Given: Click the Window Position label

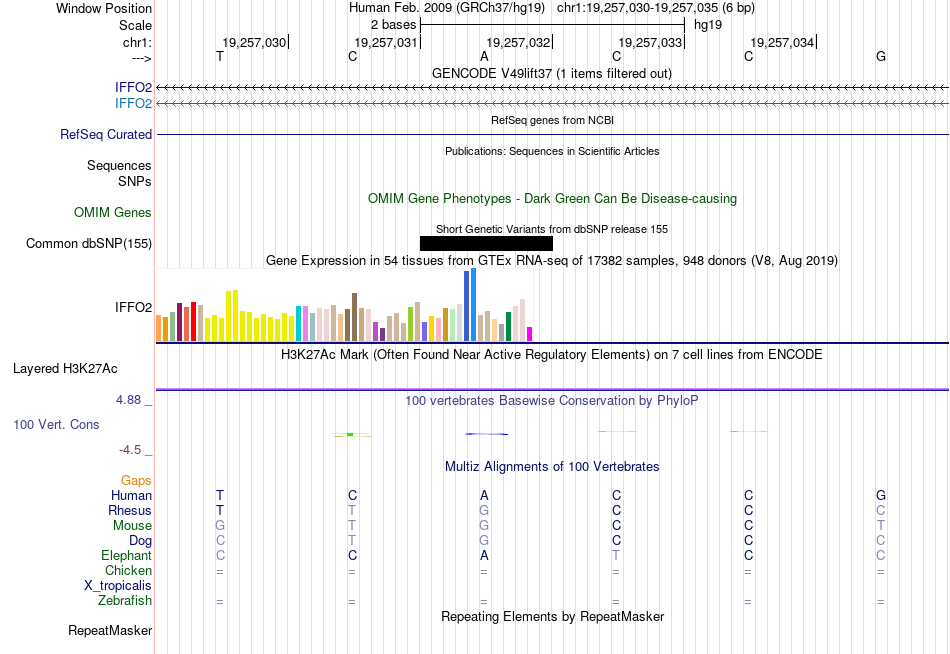Looking at the screenshot, I should click(x=104, y=8).
